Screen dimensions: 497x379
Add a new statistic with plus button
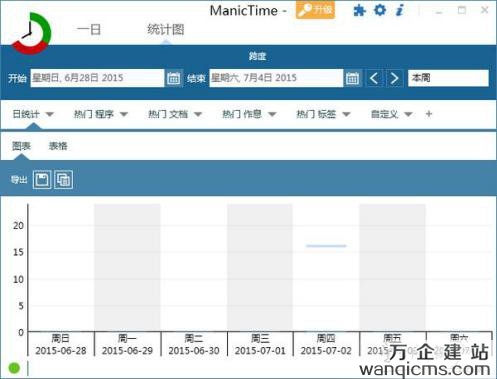(429, 114)
